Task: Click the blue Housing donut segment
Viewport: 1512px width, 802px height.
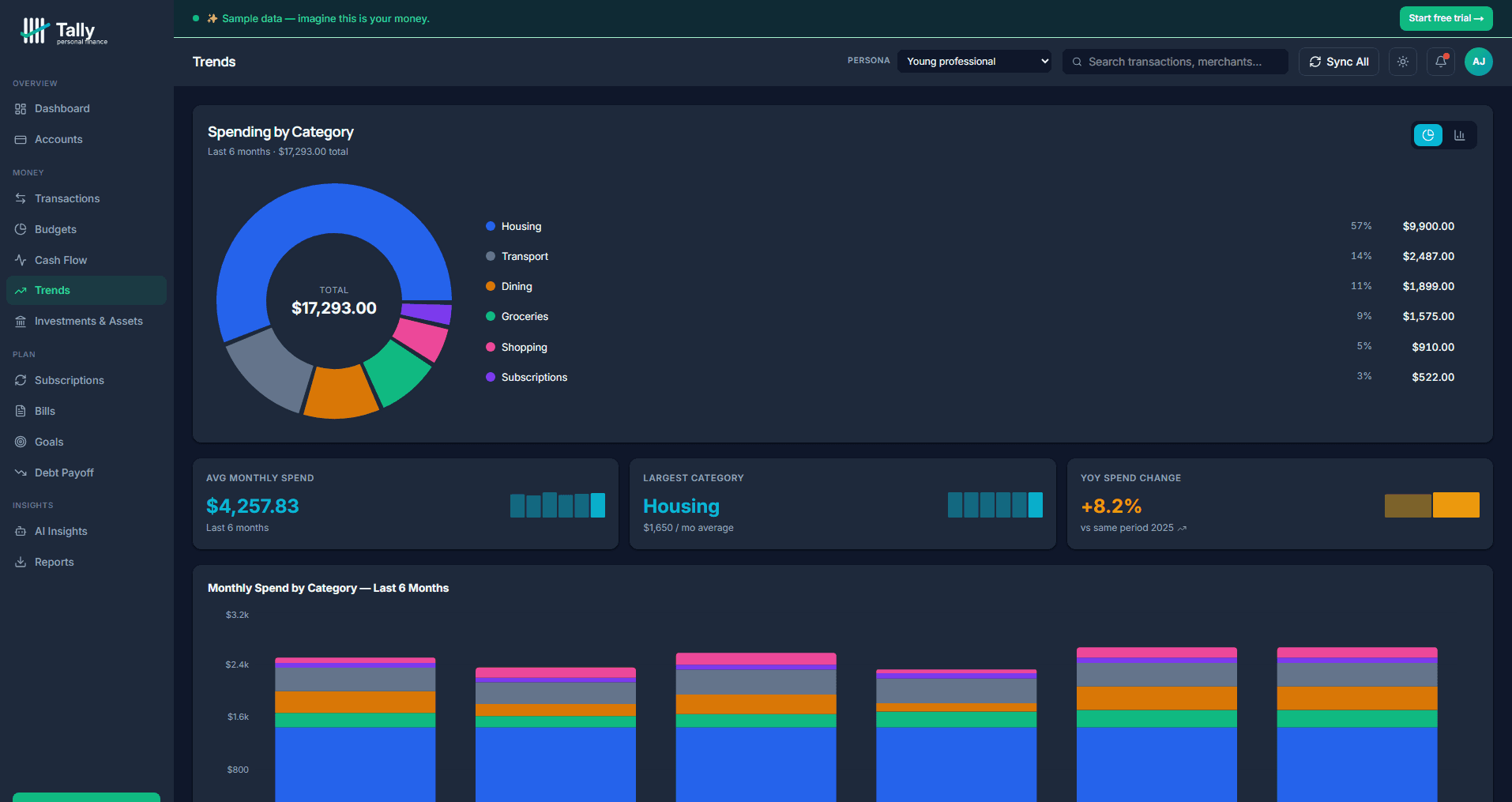Action: click(316, 209)
